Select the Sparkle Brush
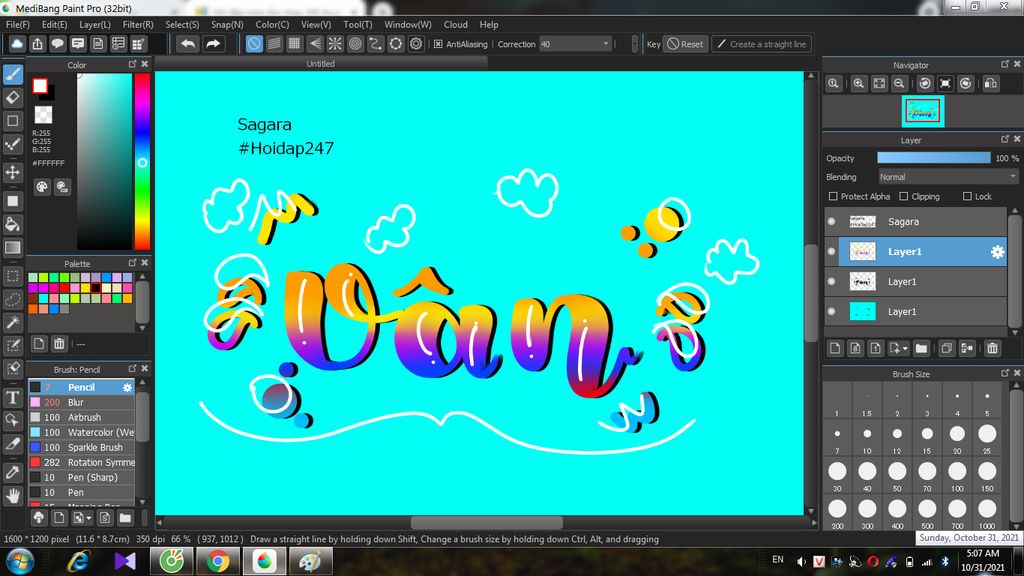 (82, 447)
